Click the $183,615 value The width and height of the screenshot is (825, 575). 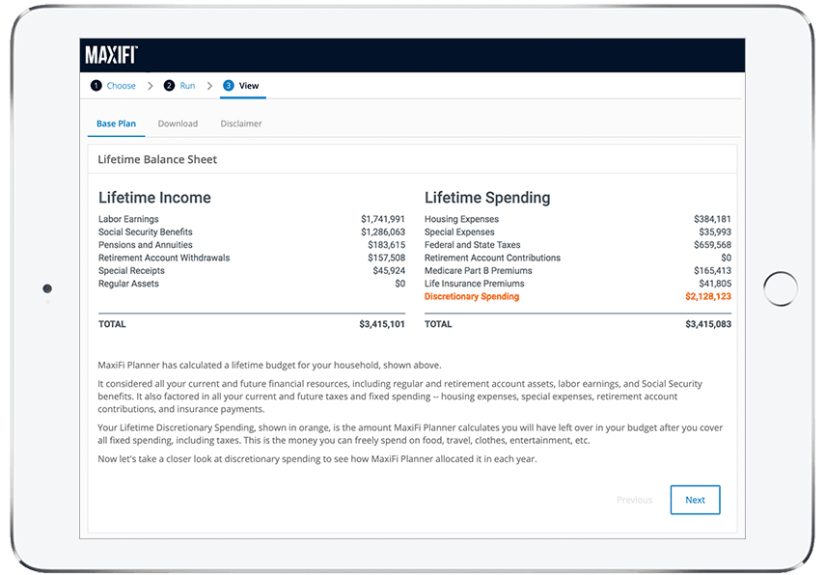point(386,245)
